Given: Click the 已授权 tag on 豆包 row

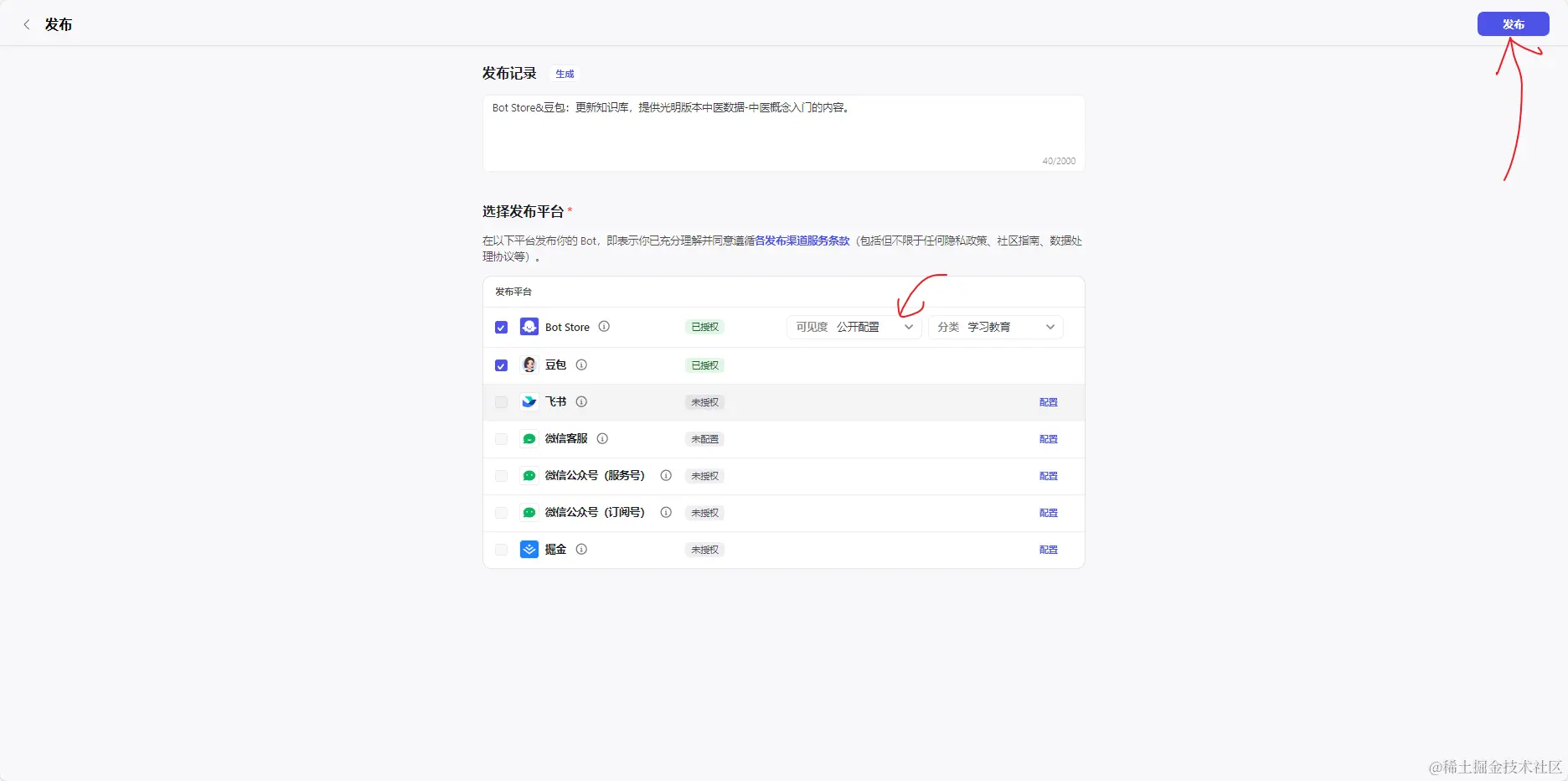Looking at the screenshot, I should 704,365.
